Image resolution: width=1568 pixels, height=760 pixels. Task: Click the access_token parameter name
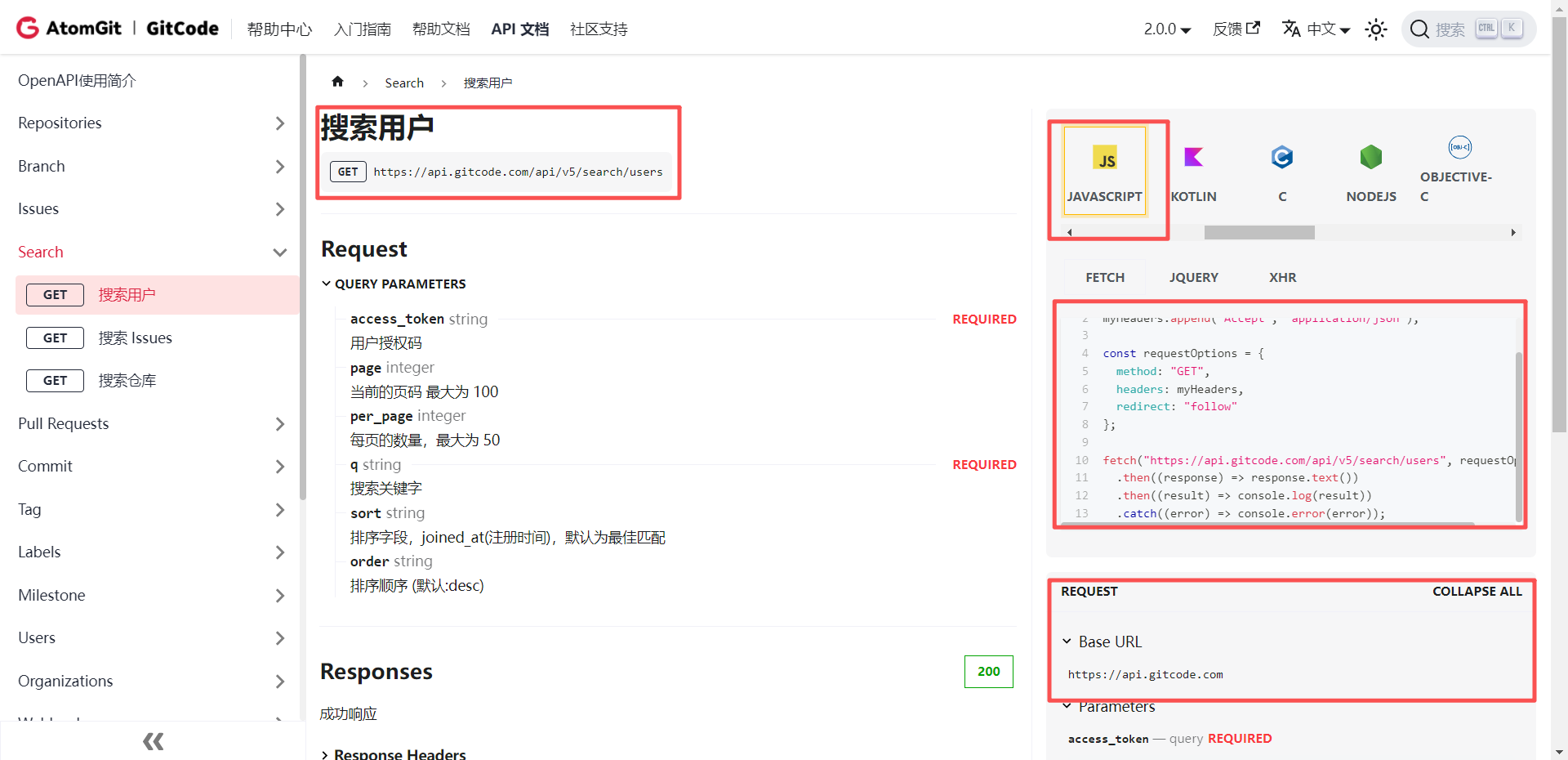(x=397, y=319)
